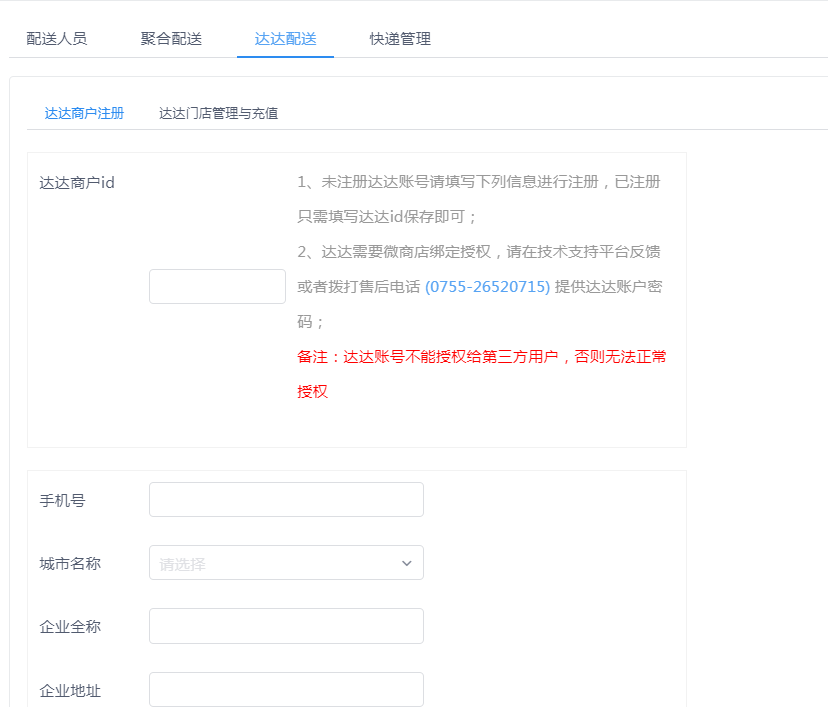The height and width of the screenshot is (707, 828).
Task: Switch to 达达门店管理与充值 sub-tab
Action: (219, 113)
